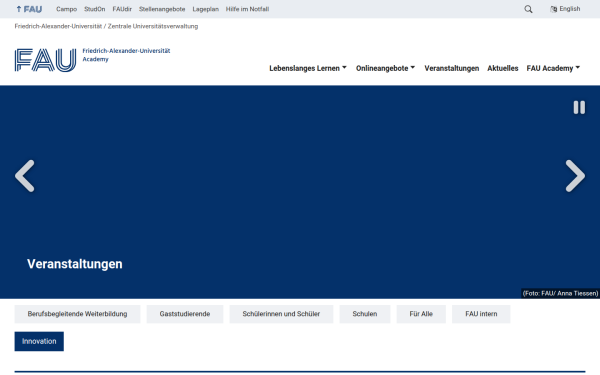Image resolution: width=600 pixels, height=375 pixels.
Task: Select the FAU intern filter
Action: pos(481,314)
